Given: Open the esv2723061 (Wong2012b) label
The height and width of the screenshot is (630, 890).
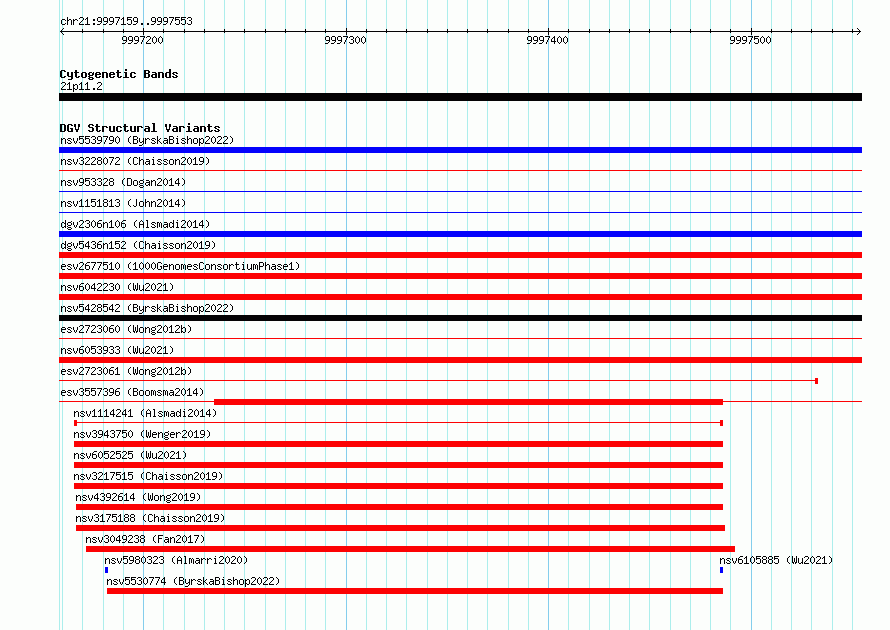Looking at the screenshot, I should (x=126, y=371).
